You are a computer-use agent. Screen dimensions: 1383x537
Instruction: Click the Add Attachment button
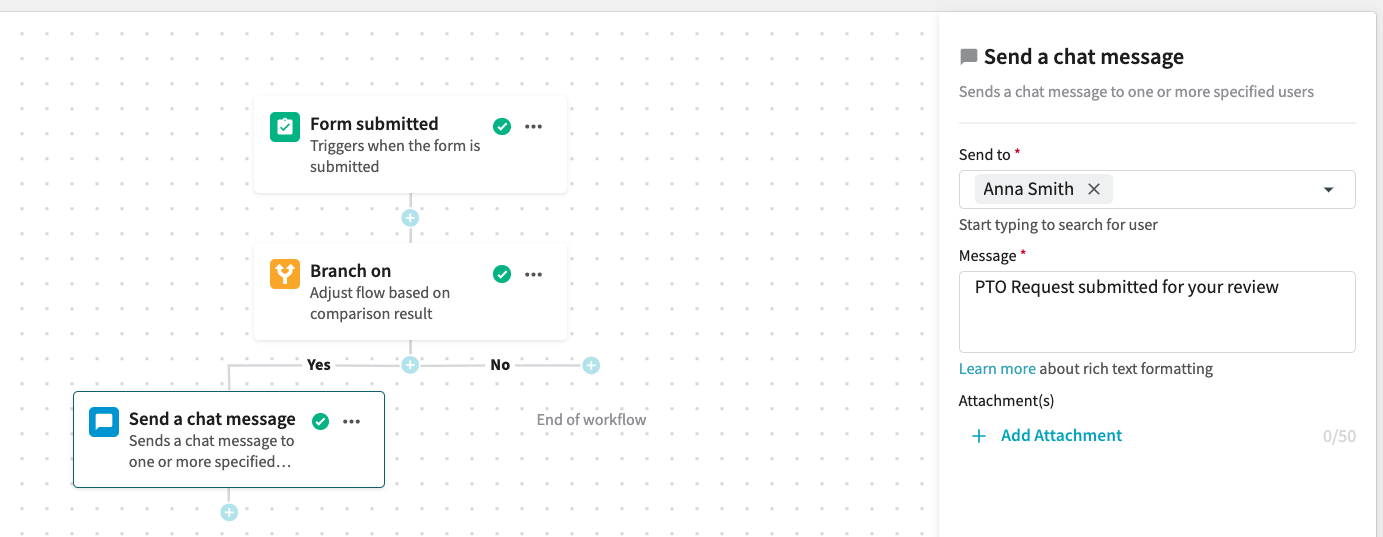pyautogui.click(x=1047, y=436)
